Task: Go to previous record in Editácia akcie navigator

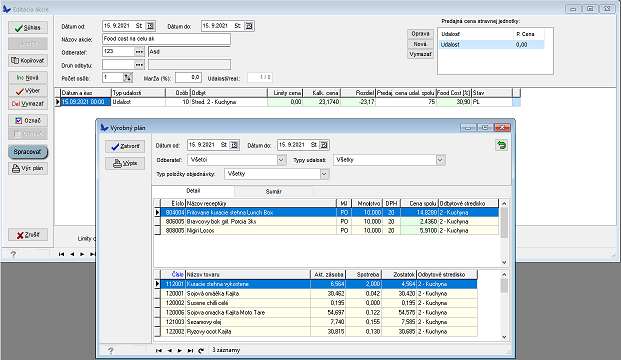Action: pos(72,254)
